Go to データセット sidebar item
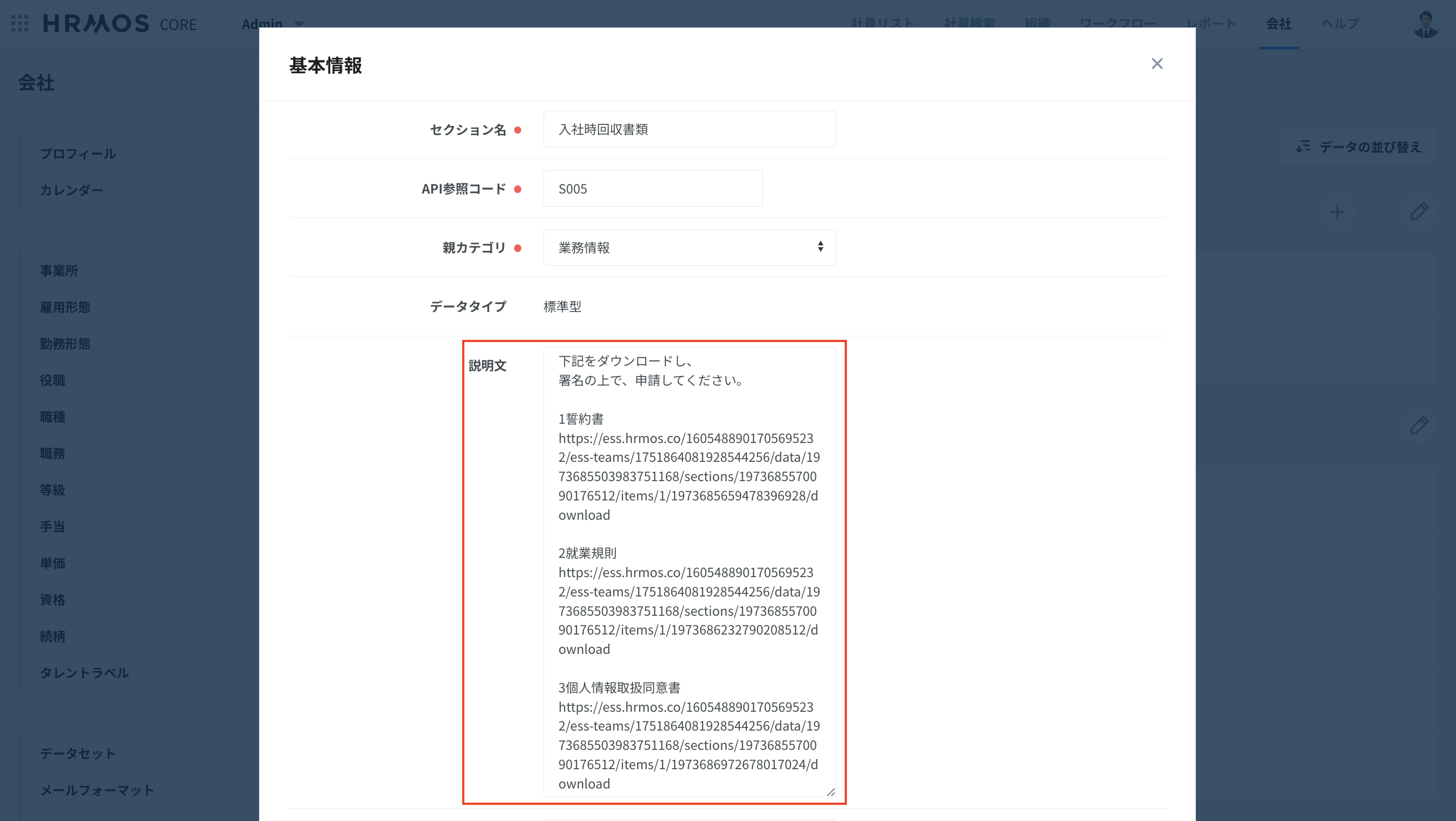This screenshot has height=821, width=1456. pos(77,754)
